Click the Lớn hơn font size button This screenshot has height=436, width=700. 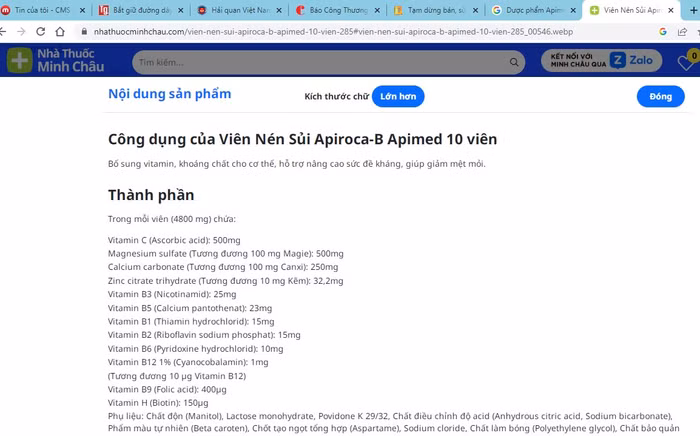point(398,96)
